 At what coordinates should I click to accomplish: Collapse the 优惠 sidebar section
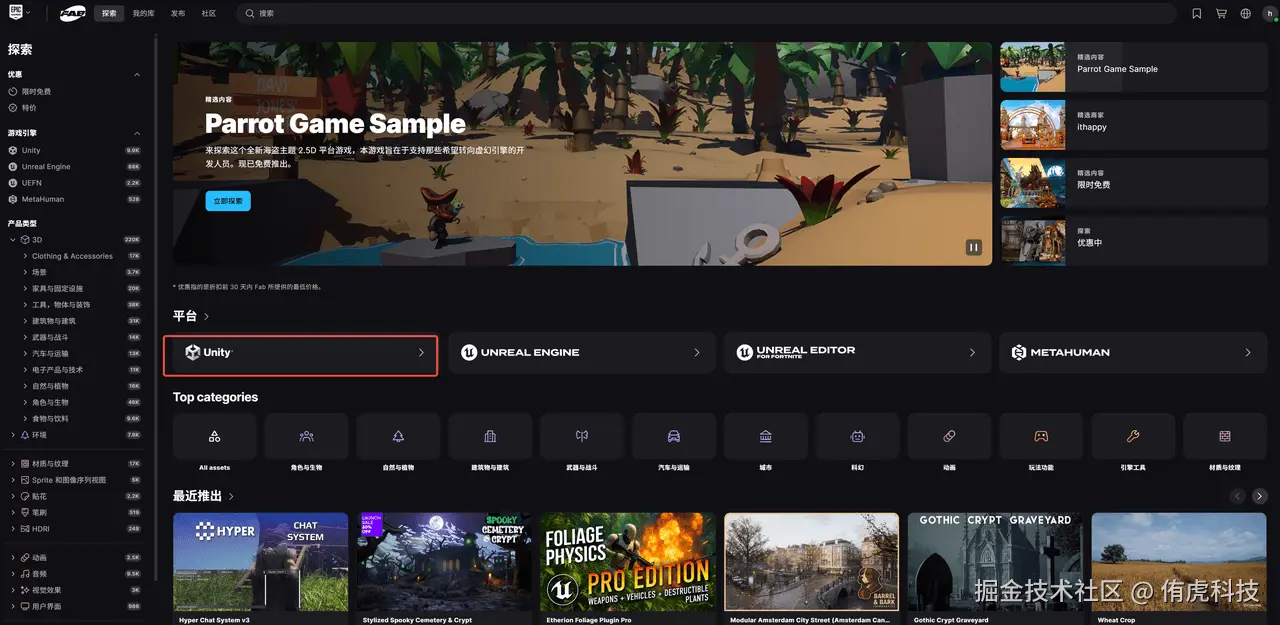click(137, 74)
